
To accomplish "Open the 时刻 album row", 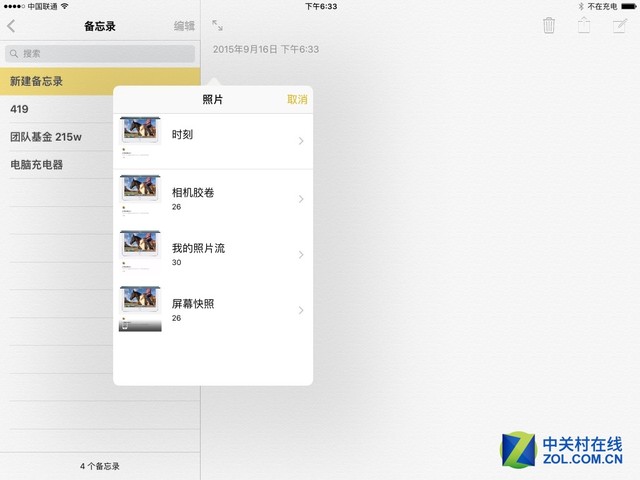I will pyautogui.click(x=213, y=141).
